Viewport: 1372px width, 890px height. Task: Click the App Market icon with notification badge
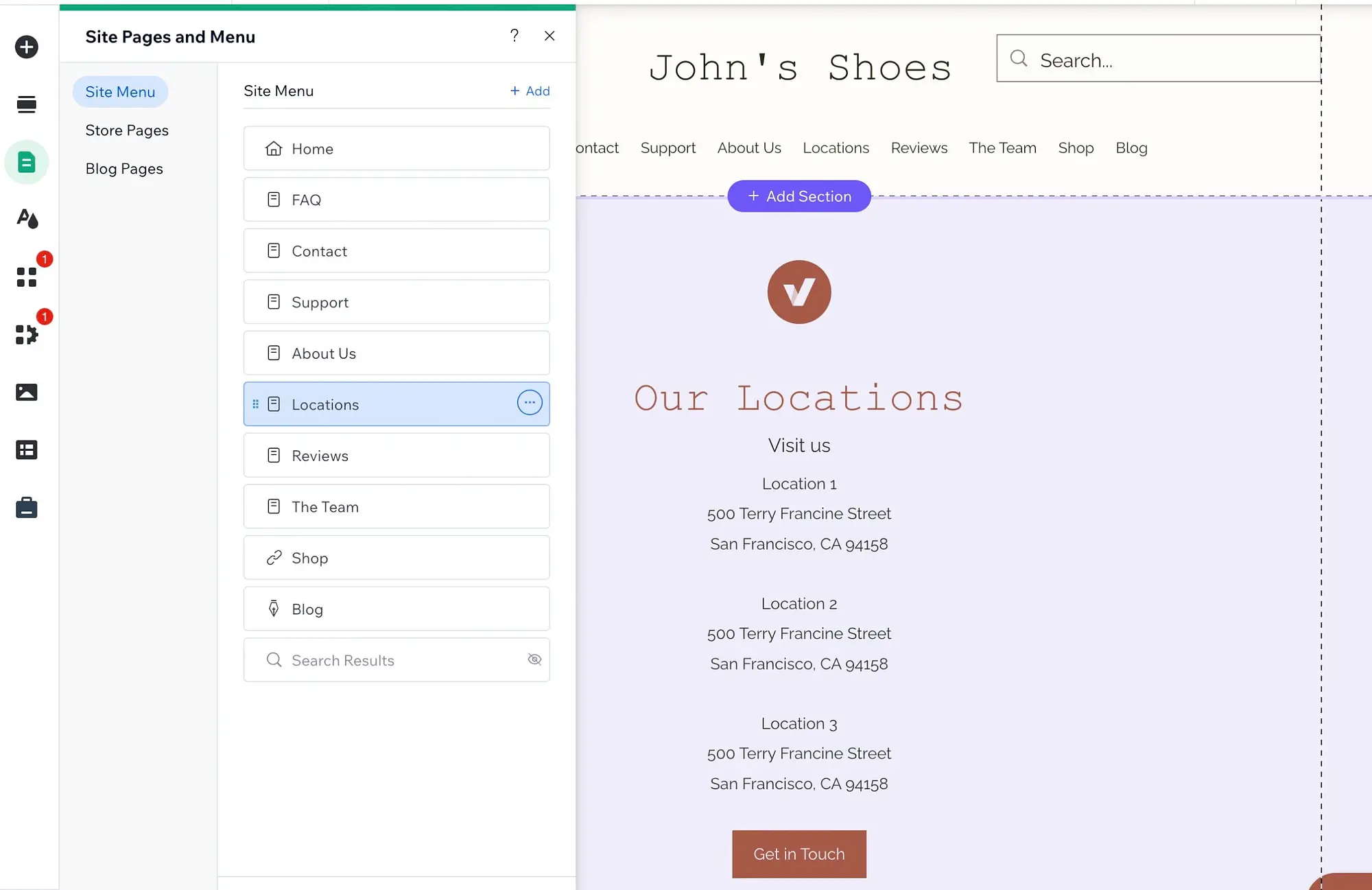27,276
